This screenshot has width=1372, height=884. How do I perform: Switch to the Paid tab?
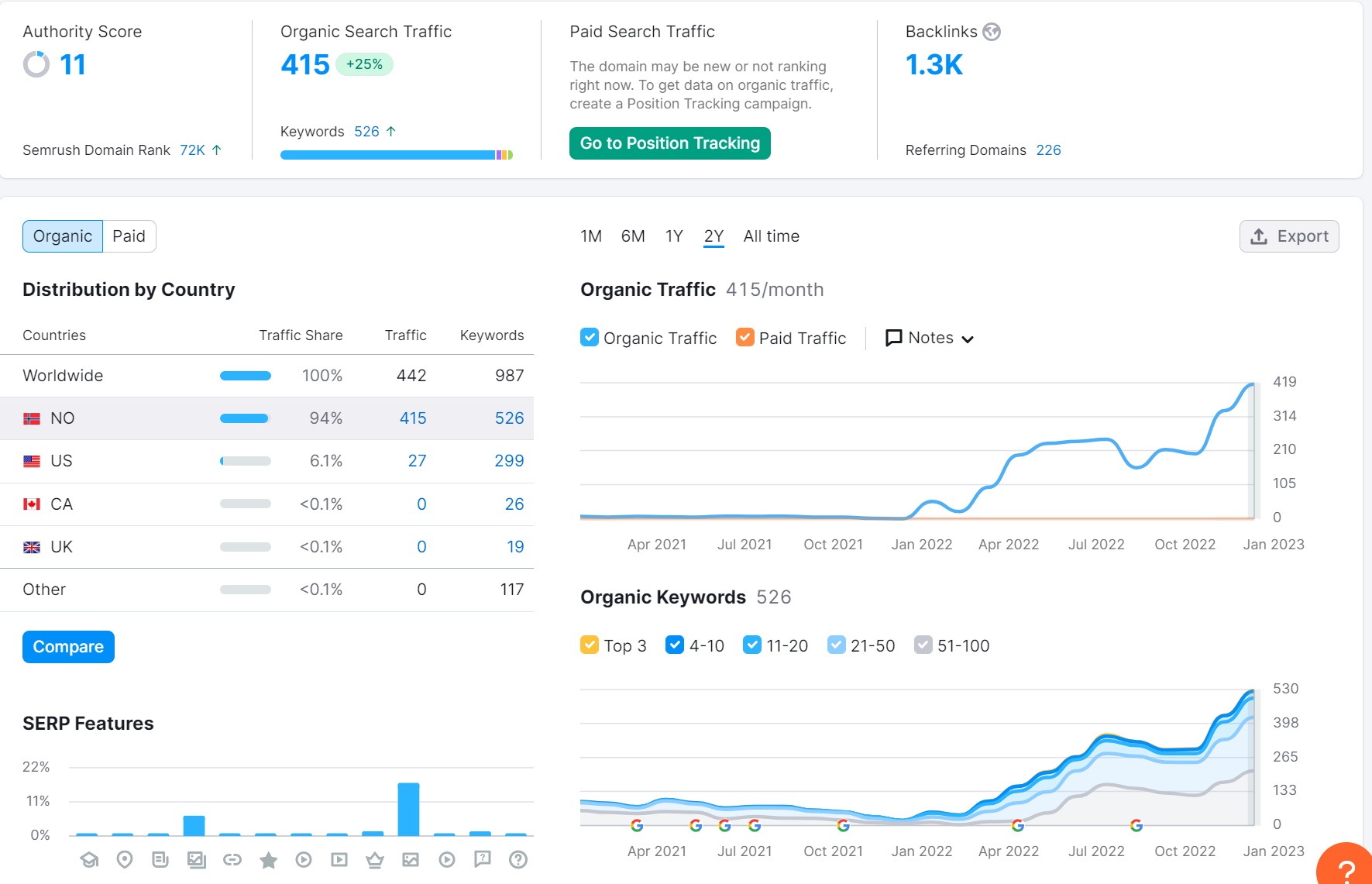tap(129, 236)
